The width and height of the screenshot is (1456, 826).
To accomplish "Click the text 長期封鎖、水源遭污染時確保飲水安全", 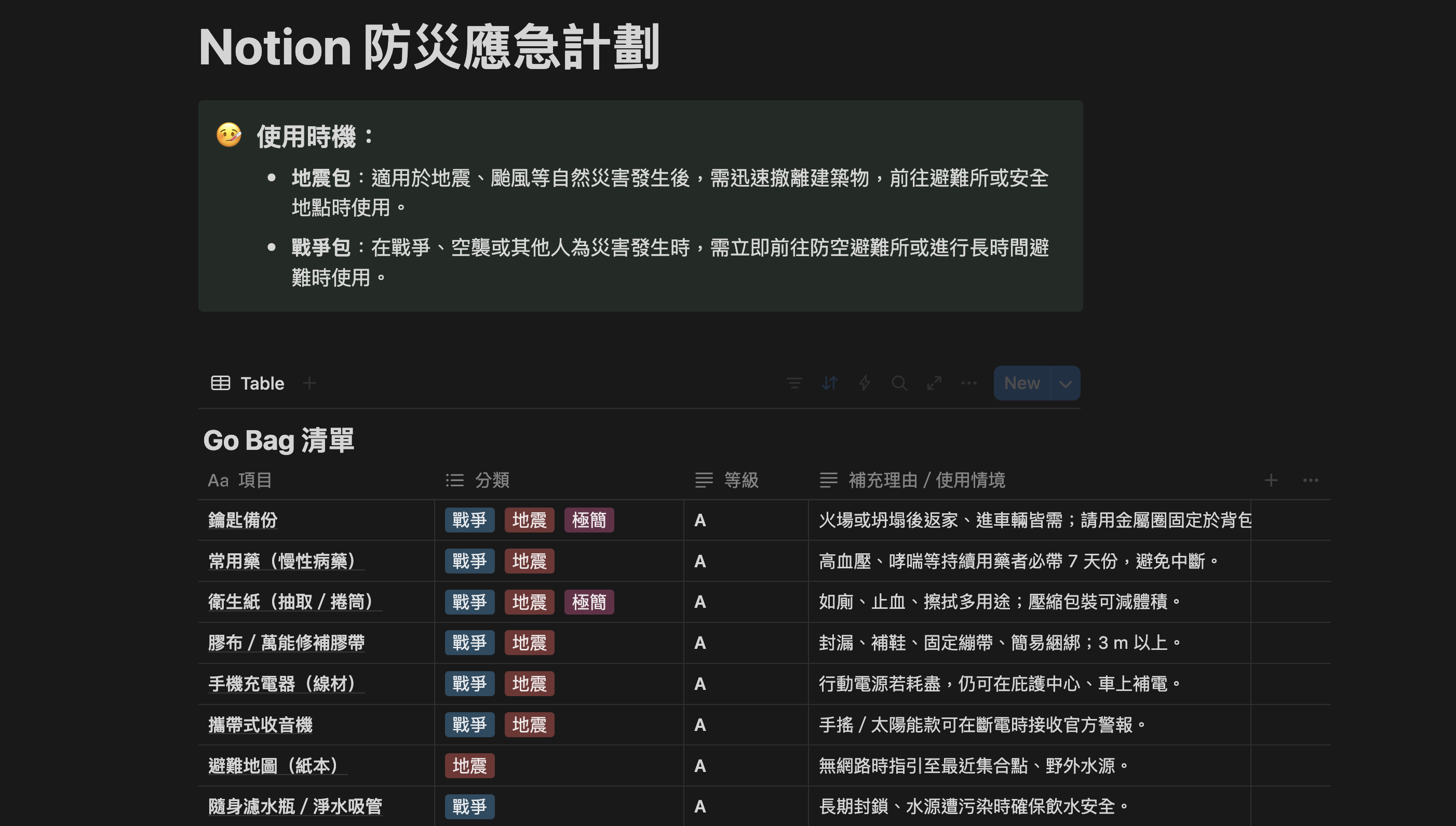I will coord(967,807).
